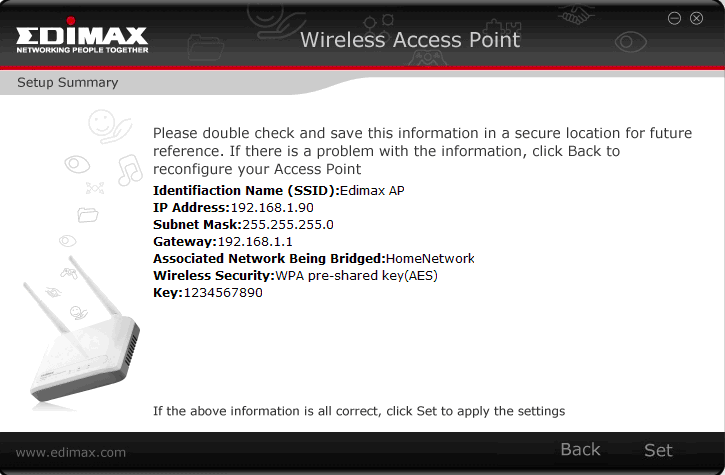The image size is (725, 475).
Task: Go Back to reconfigure the Access Point
Action: pyautogui.click(x=580, y=450)
